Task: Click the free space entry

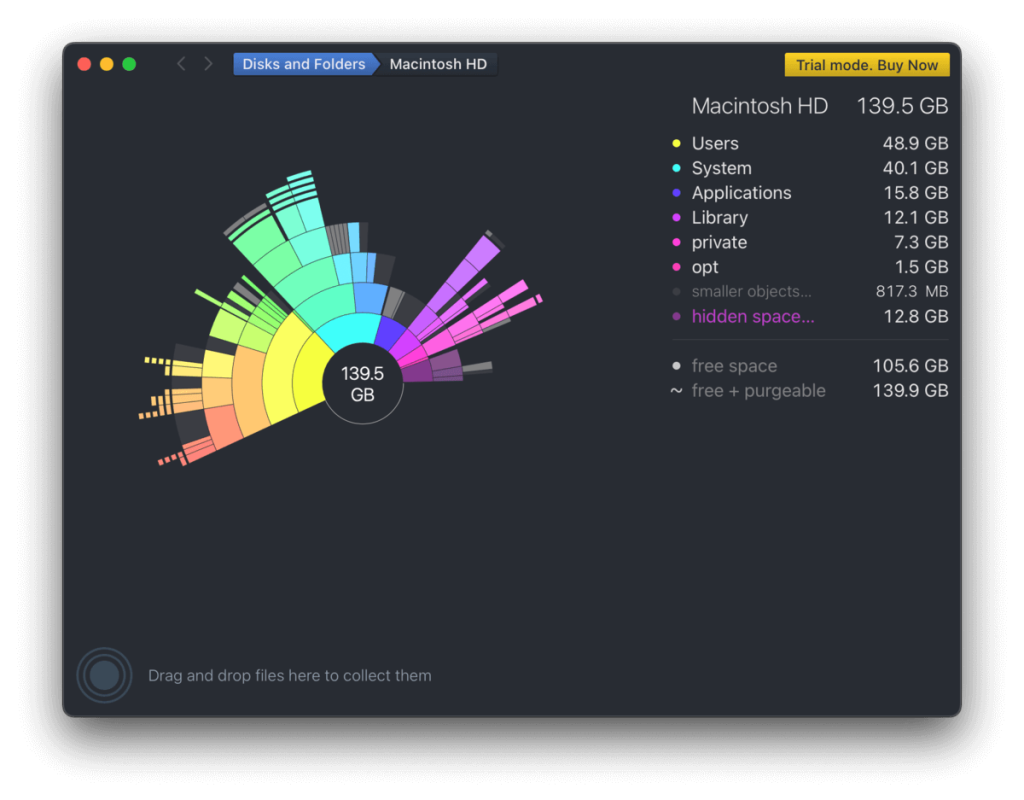Action: (734, 365)
